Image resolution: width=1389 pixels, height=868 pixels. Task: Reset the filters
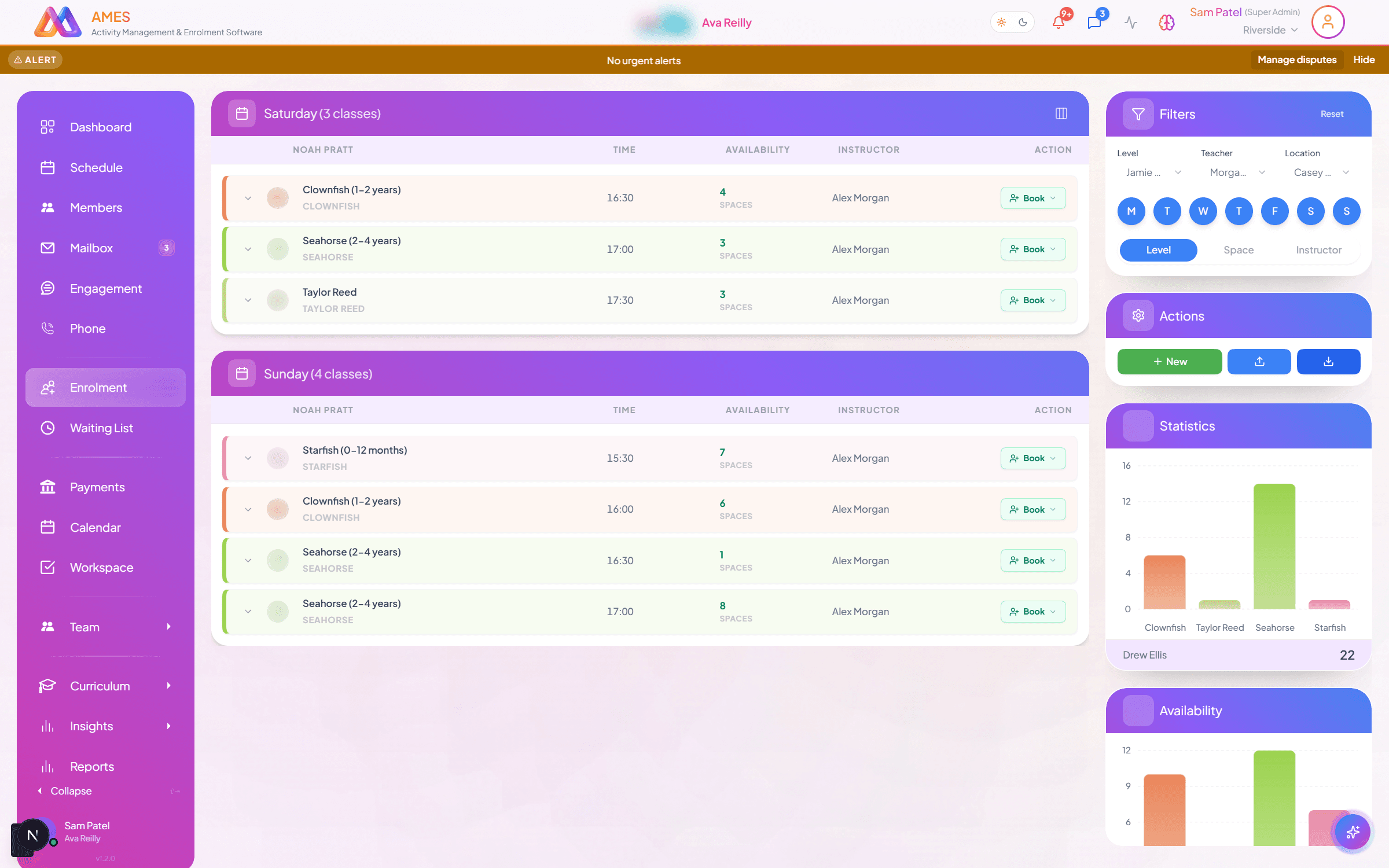click(1332, 114)
